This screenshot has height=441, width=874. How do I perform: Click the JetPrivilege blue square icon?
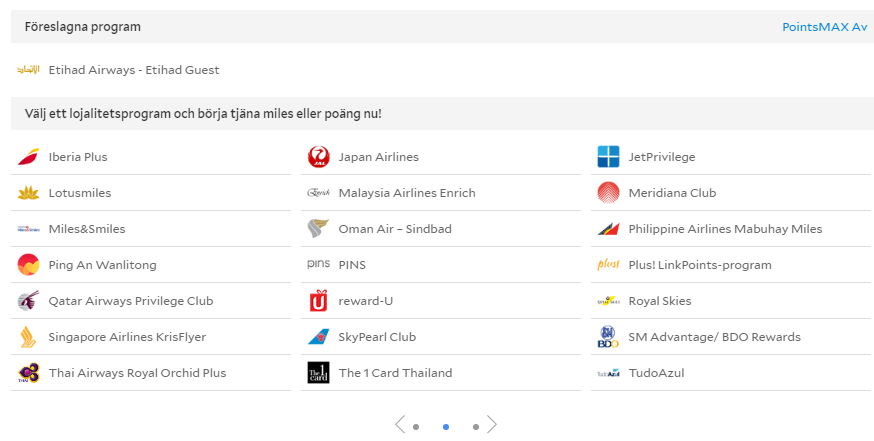click(608, 157)
